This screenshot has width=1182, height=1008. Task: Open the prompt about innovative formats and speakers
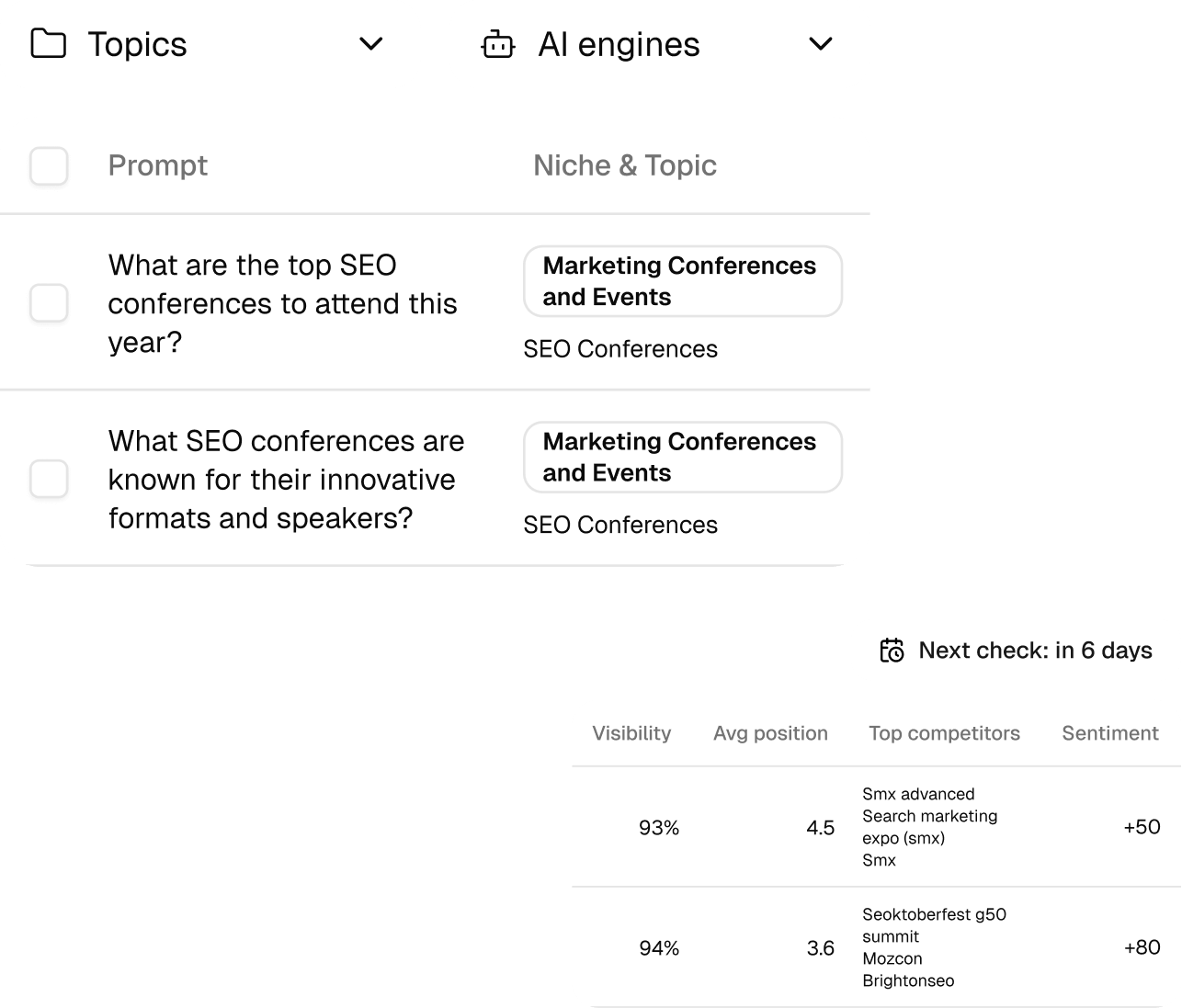pyautogui.click(x=286, y=480)
